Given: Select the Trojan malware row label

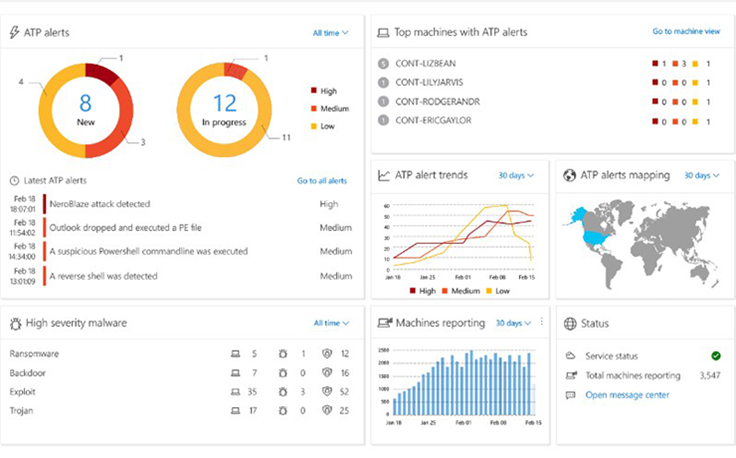Looking at the screenshot, I should tap(22, 411).
